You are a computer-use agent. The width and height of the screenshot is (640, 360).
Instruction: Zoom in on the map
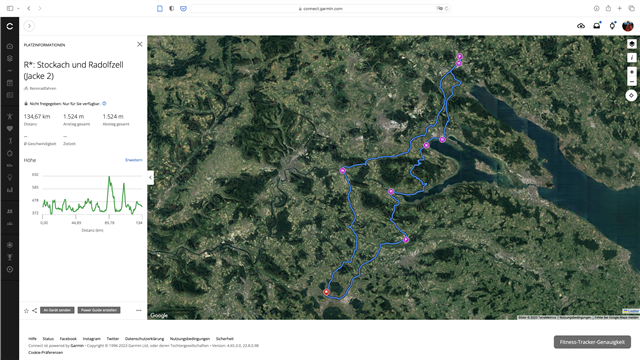point(631,72)
